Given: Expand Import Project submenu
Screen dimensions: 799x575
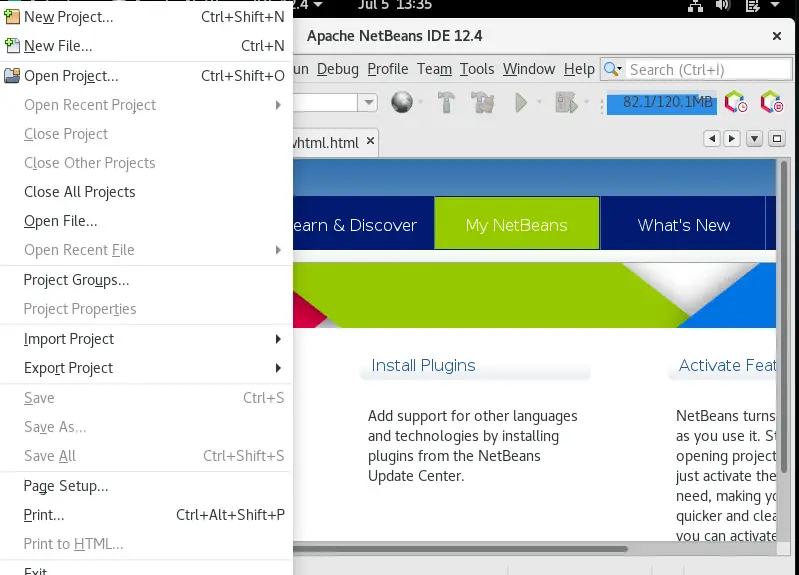Looking at the screenshot, I should coord(146,339).
